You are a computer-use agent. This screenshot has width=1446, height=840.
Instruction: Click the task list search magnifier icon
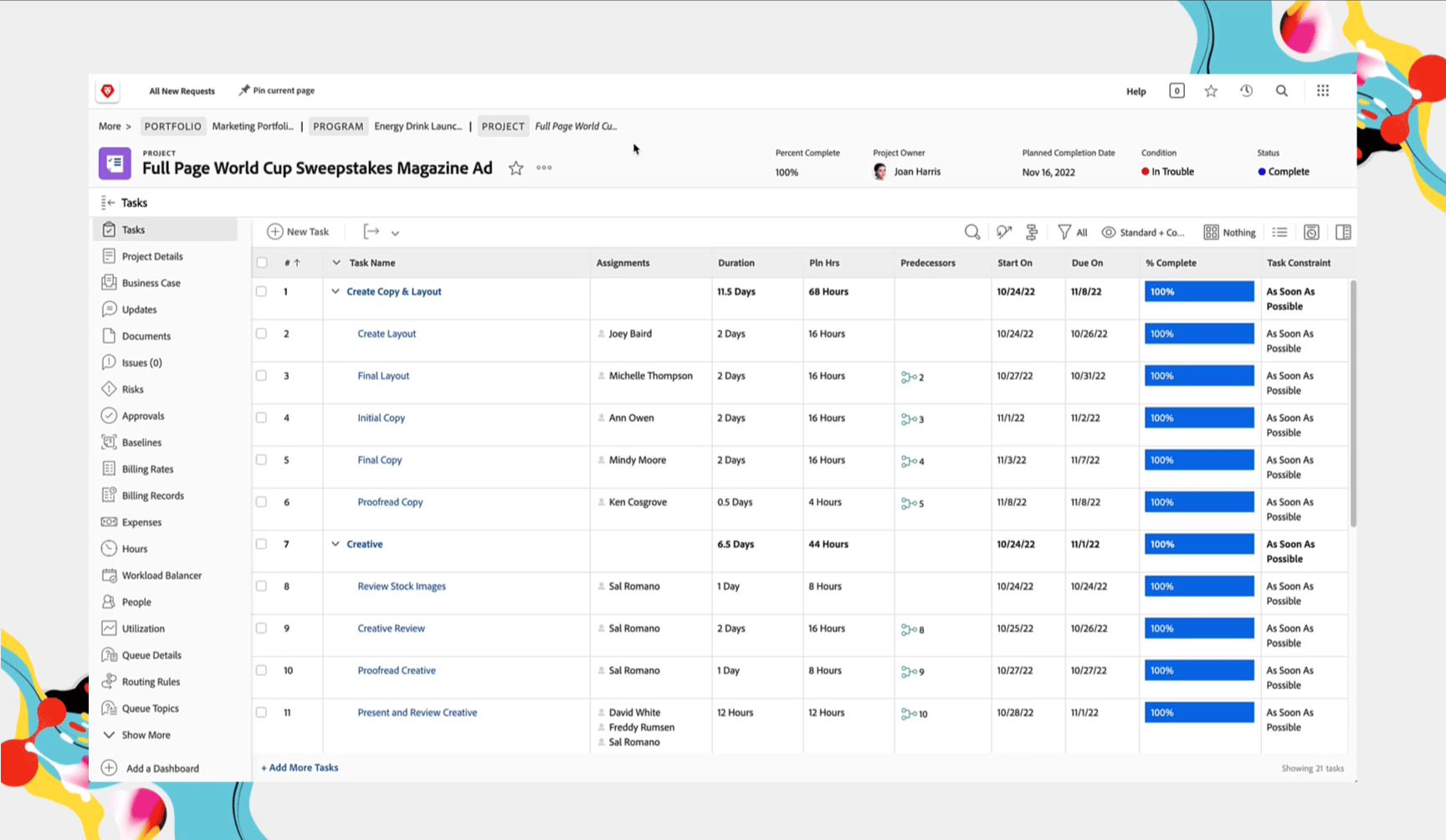(x=972, y=232)
